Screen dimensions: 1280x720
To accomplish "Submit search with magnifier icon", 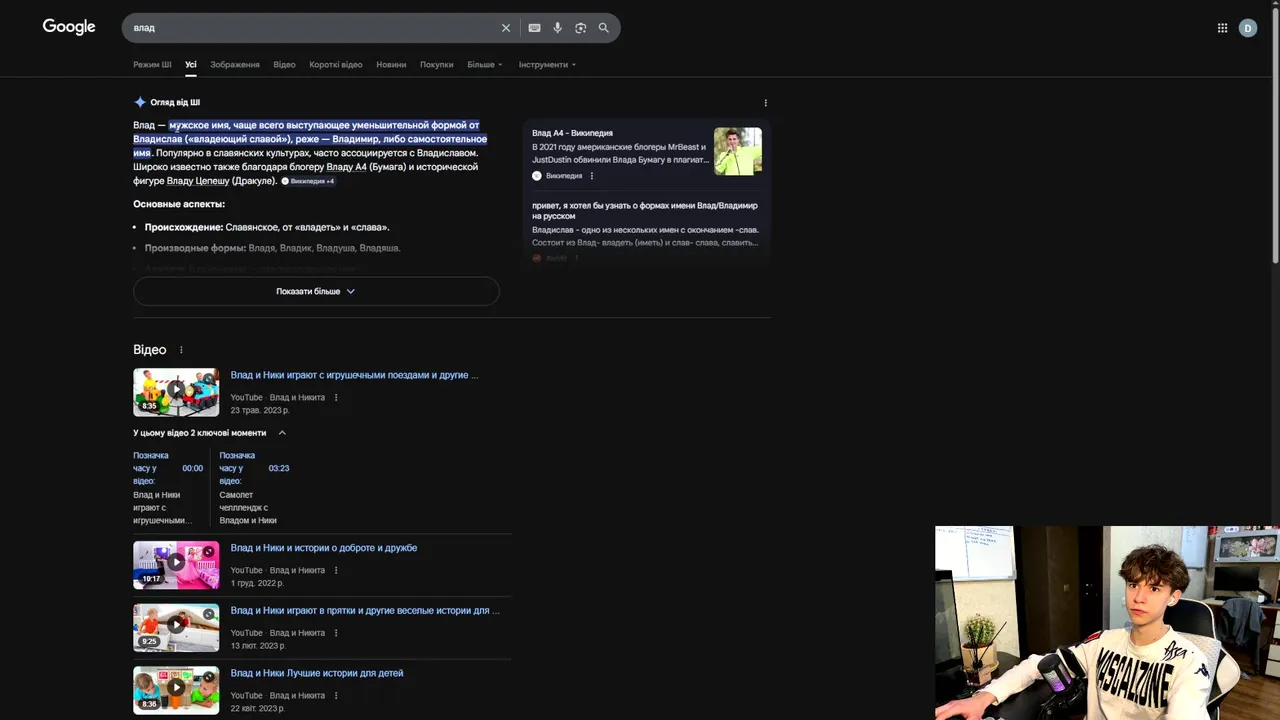I will [x=604, y=28].
